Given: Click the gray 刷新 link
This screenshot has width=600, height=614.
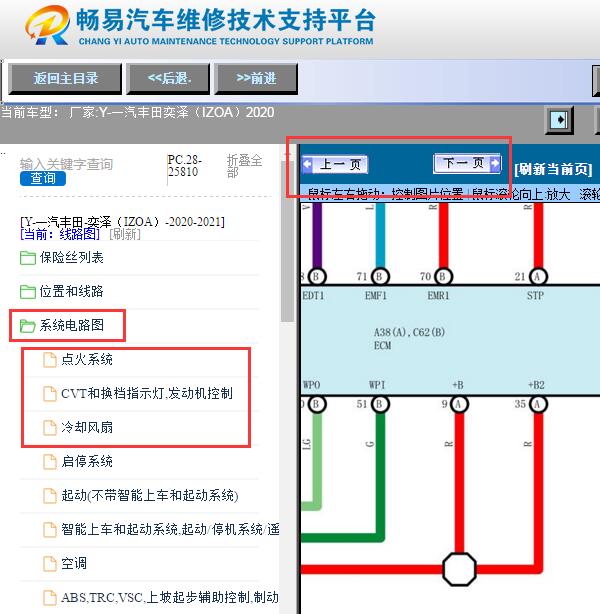Looking at the screenshot, I should pyautogui.click(x=125, y=235).
